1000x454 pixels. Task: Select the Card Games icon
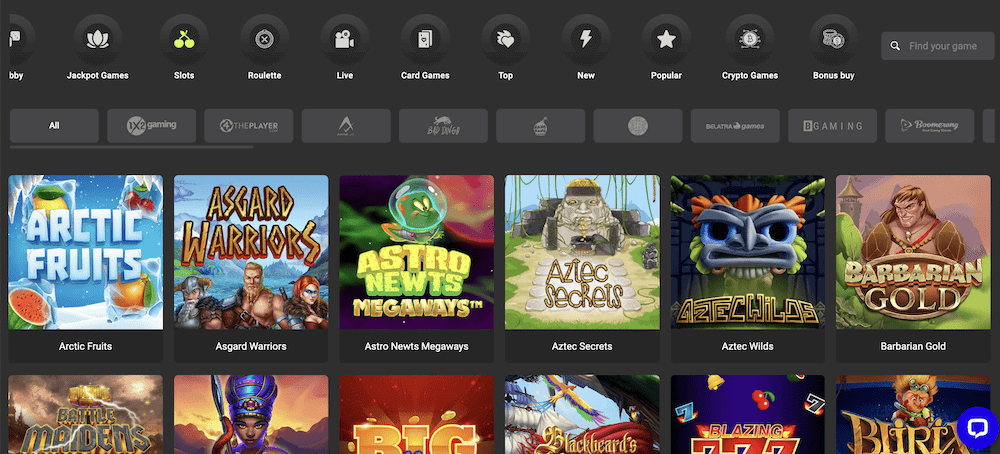pos(425,39)
